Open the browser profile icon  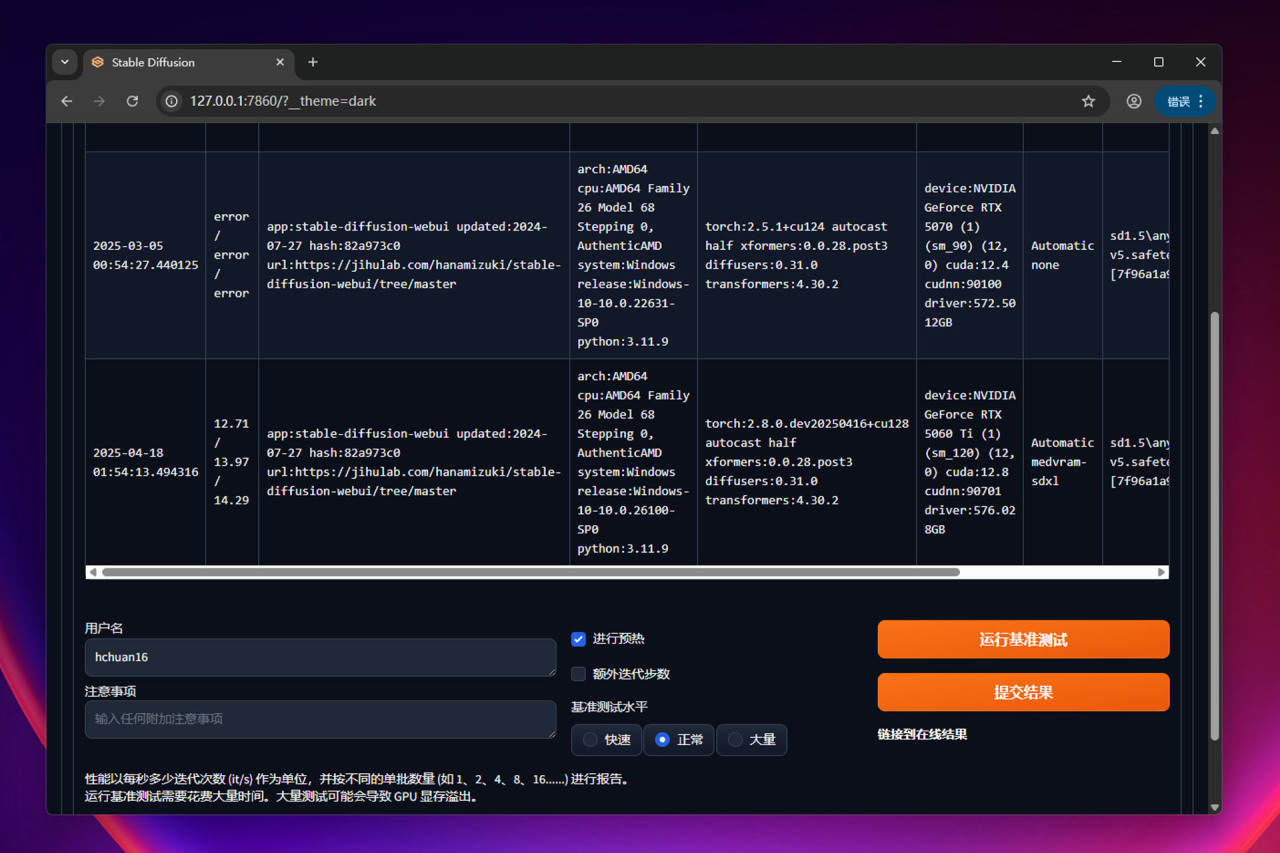pos(1133,101)
